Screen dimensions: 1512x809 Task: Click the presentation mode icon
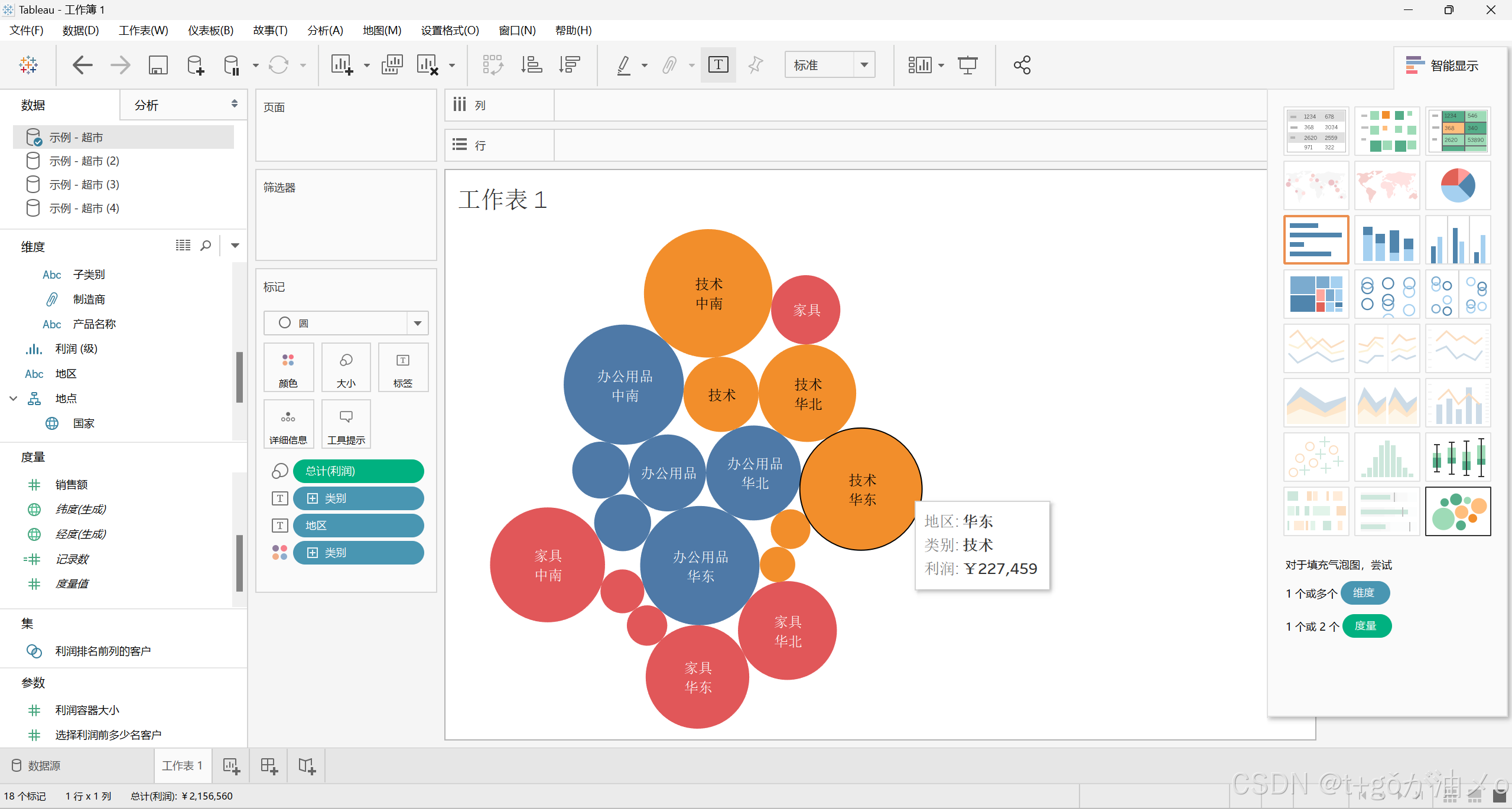967,65
